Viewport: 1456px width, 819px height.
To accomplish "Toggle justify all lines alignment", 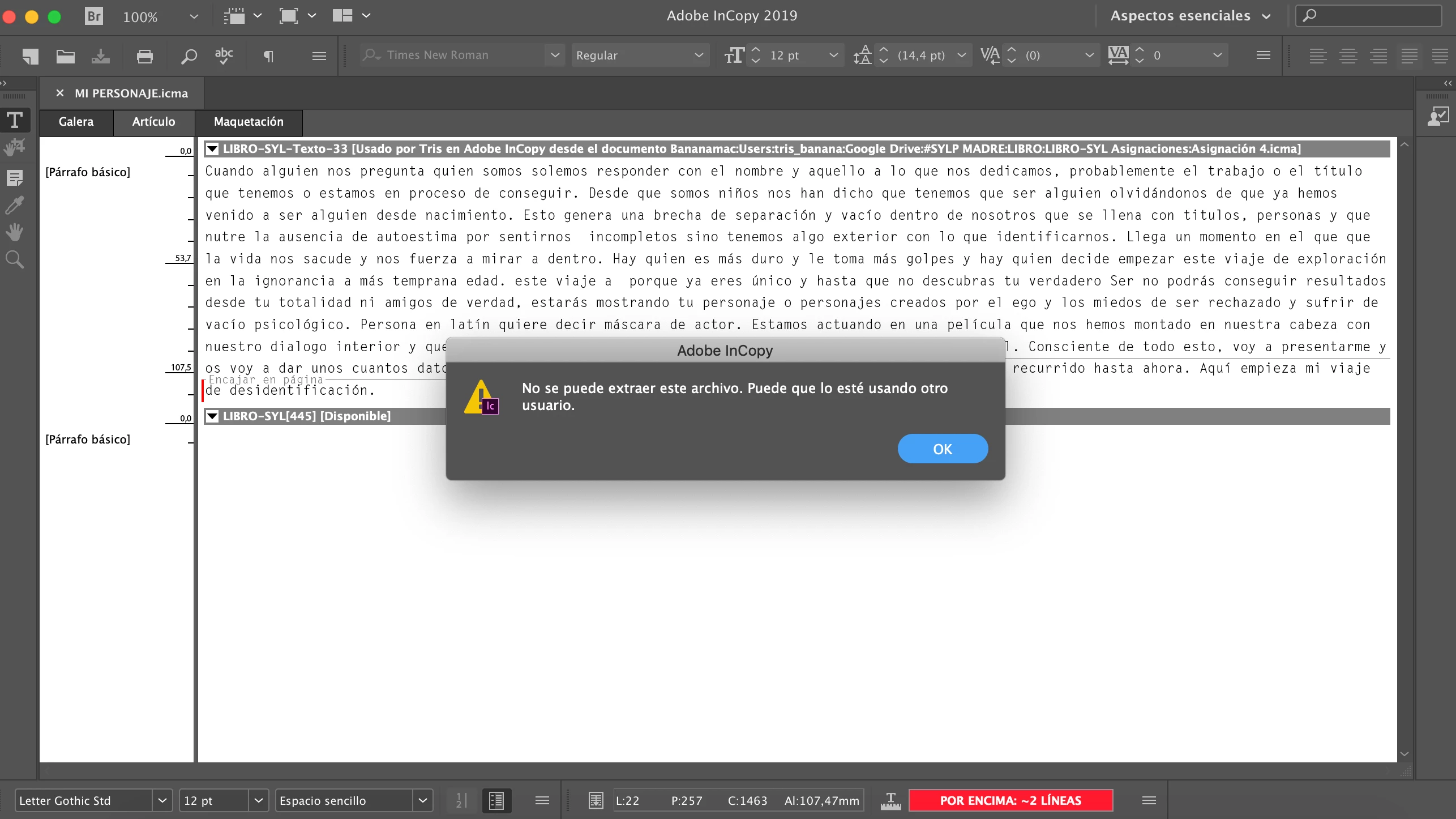I will point(1440,56).
